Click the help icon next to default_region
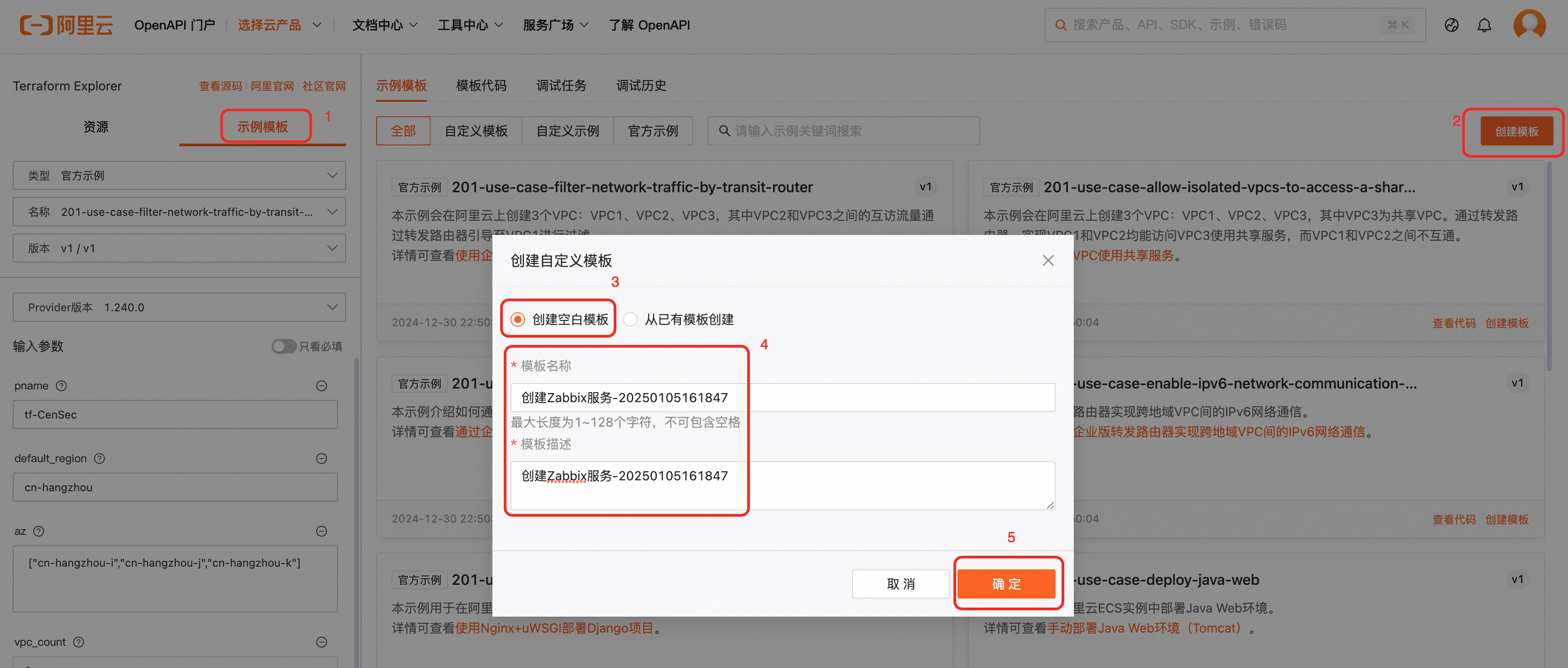 click(x=99, y=459)
